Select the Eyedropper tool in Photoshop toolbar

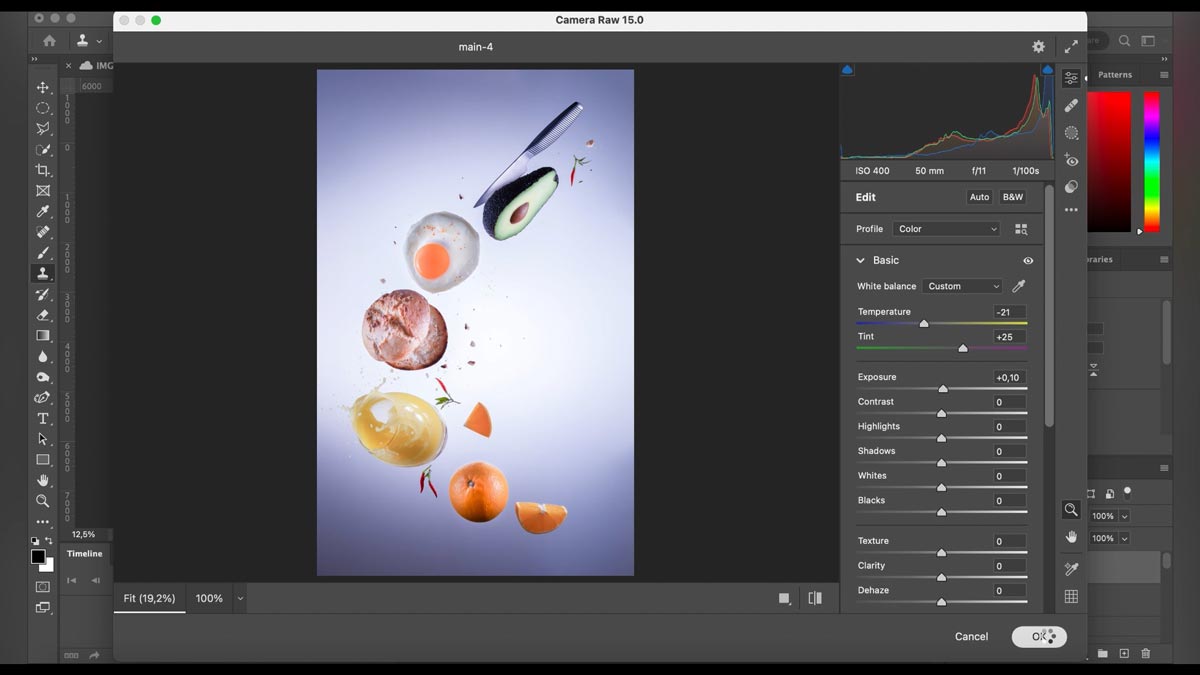pos(43,211)
